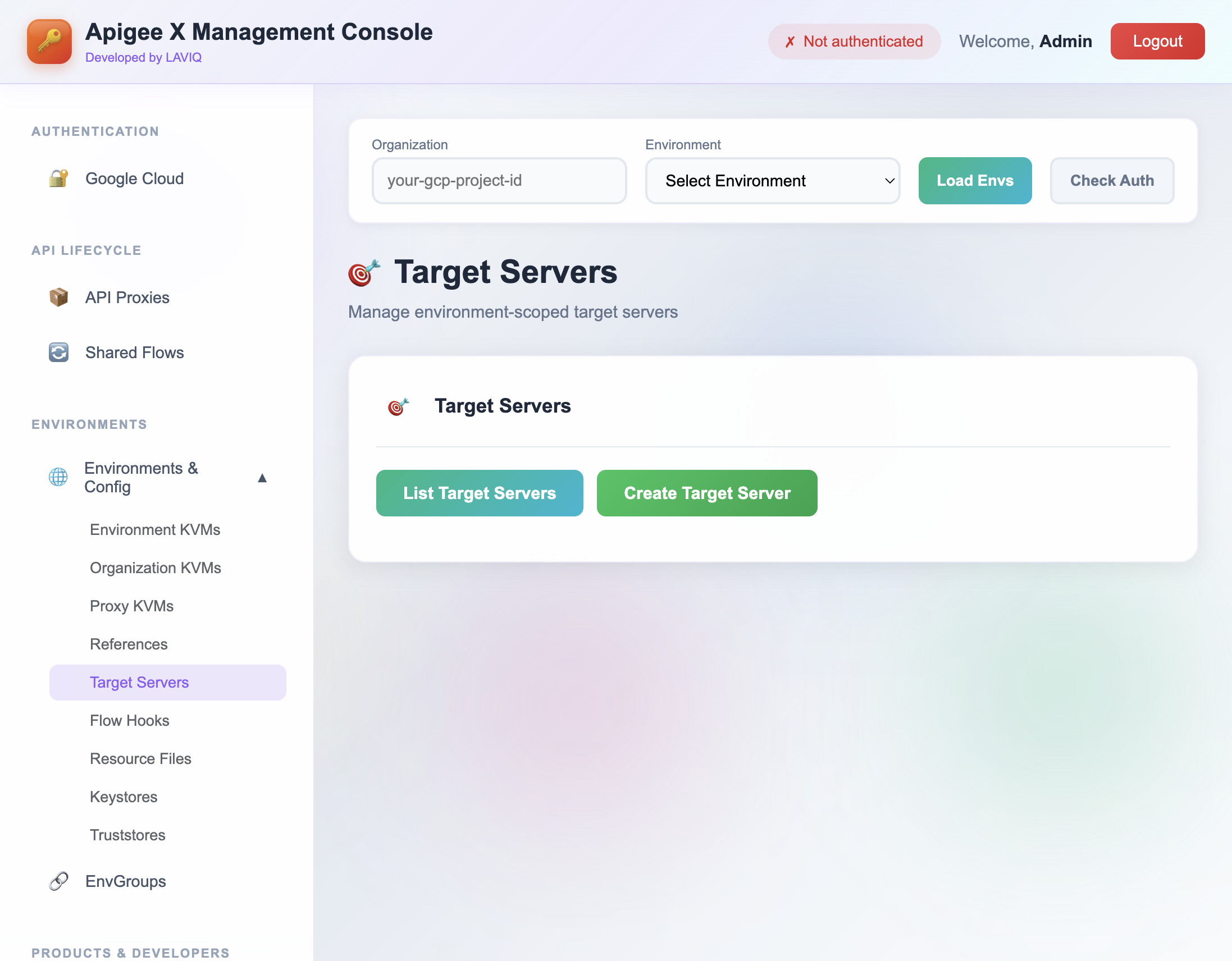Click the Load Envs button

[x=975, y=181]
